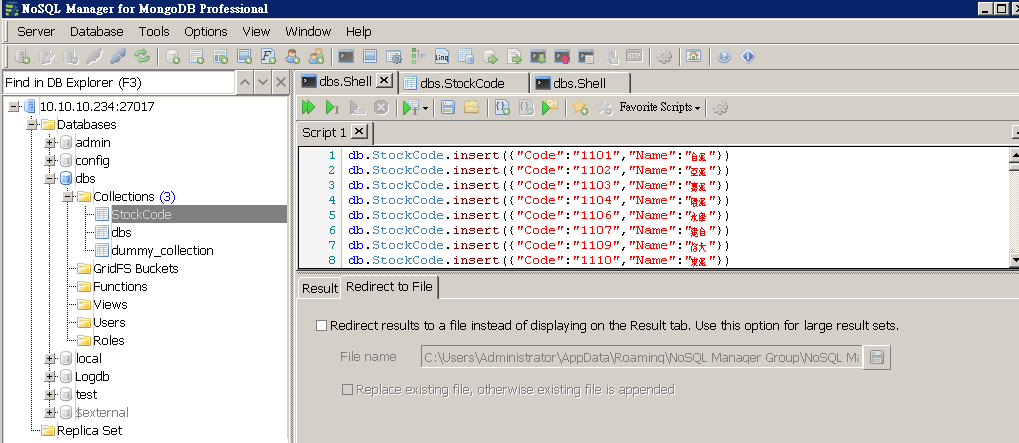Screen dimensions: 1019x443
Task: Save the script with the floppy disk icon
Action: (448, 107)
